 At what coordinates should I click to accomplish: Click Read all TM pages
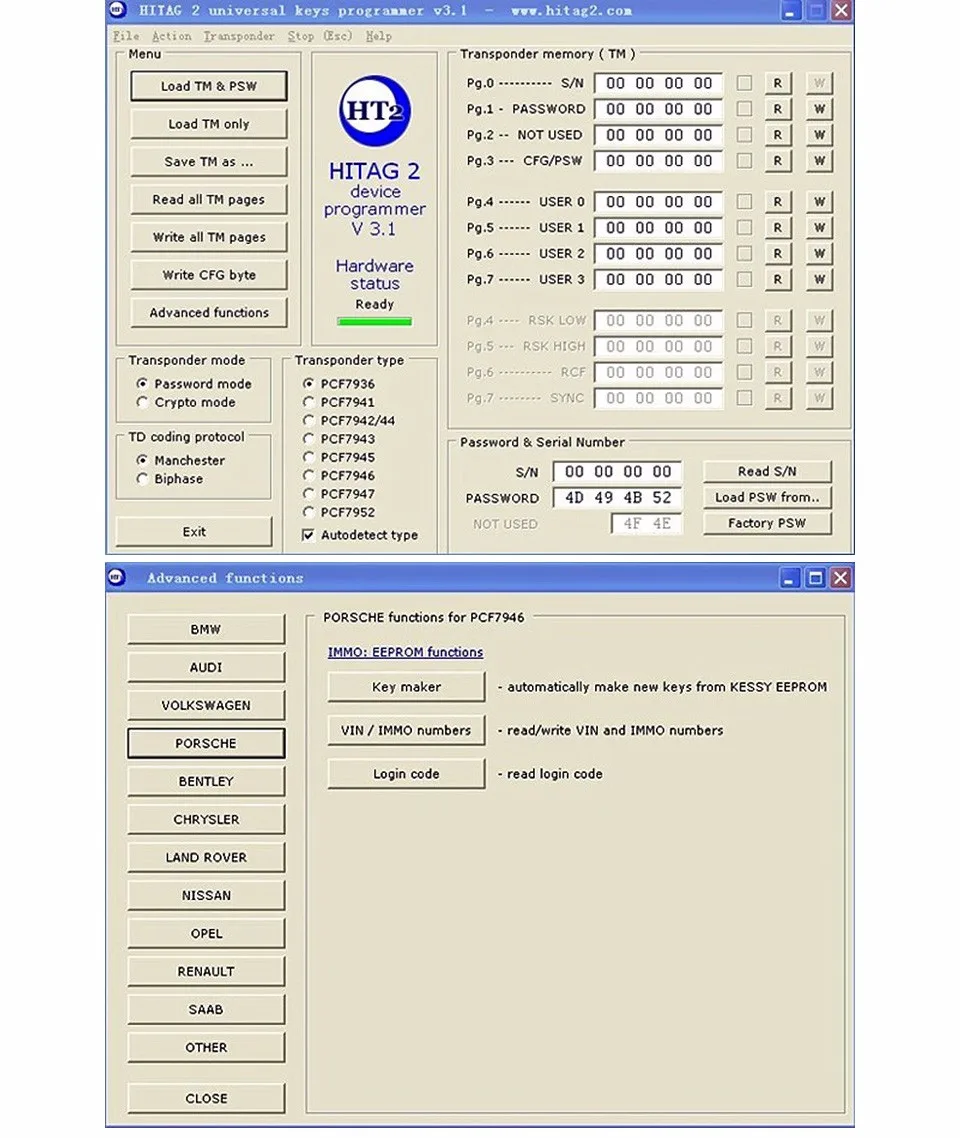pyautogui.click(x=209, y=199)
